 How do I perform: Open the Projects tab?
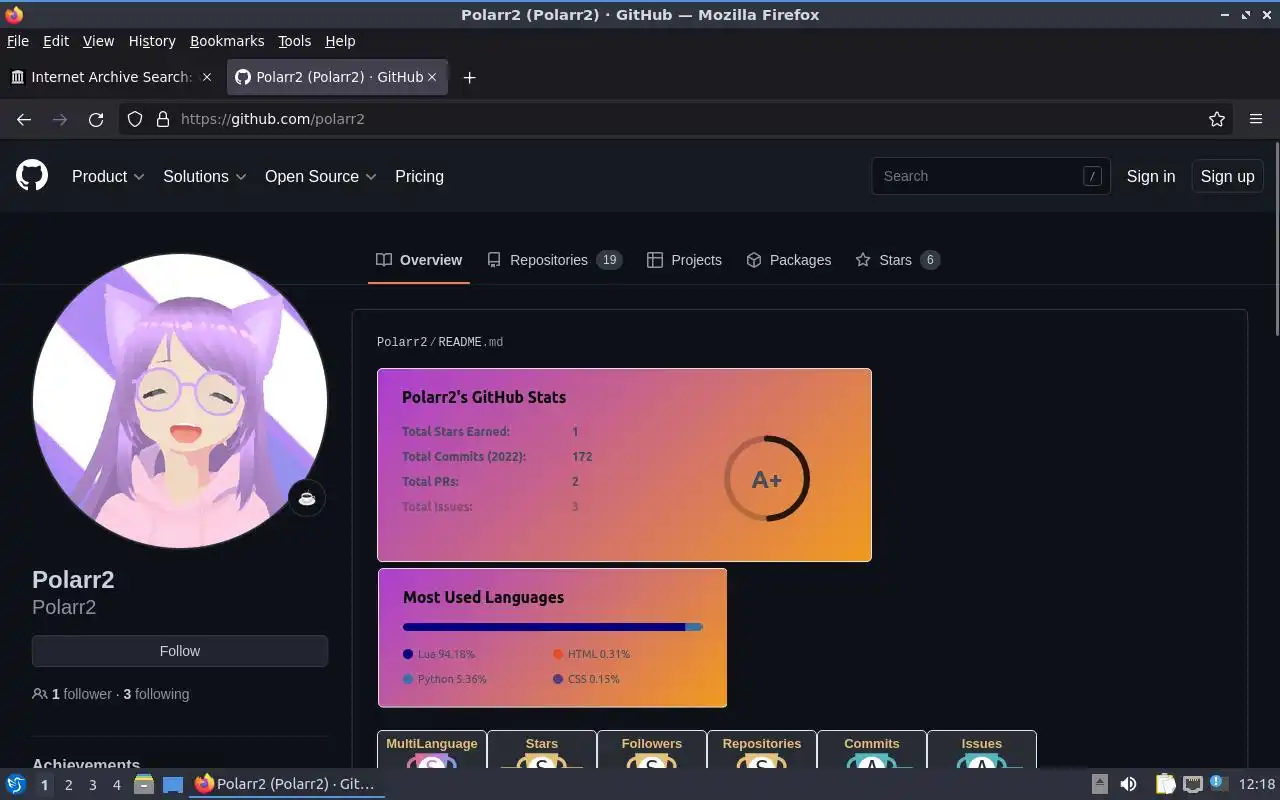tap(684, 260)
